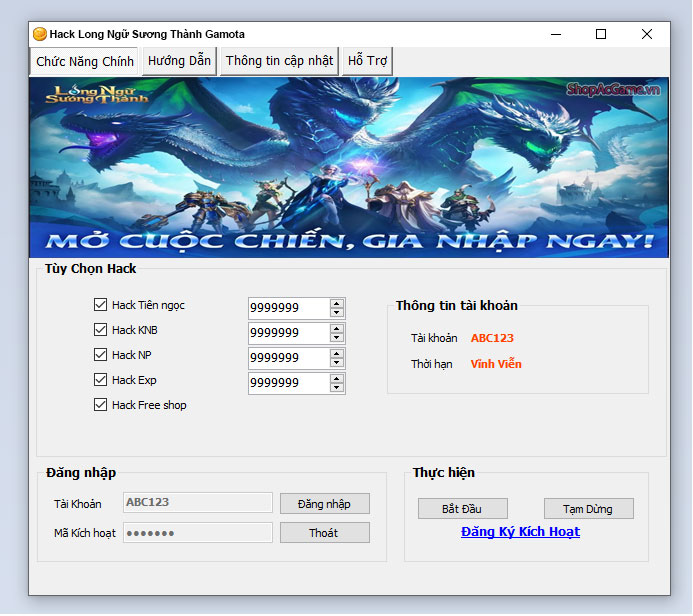Maximize the hack tool window

click(x=601, y=34)
